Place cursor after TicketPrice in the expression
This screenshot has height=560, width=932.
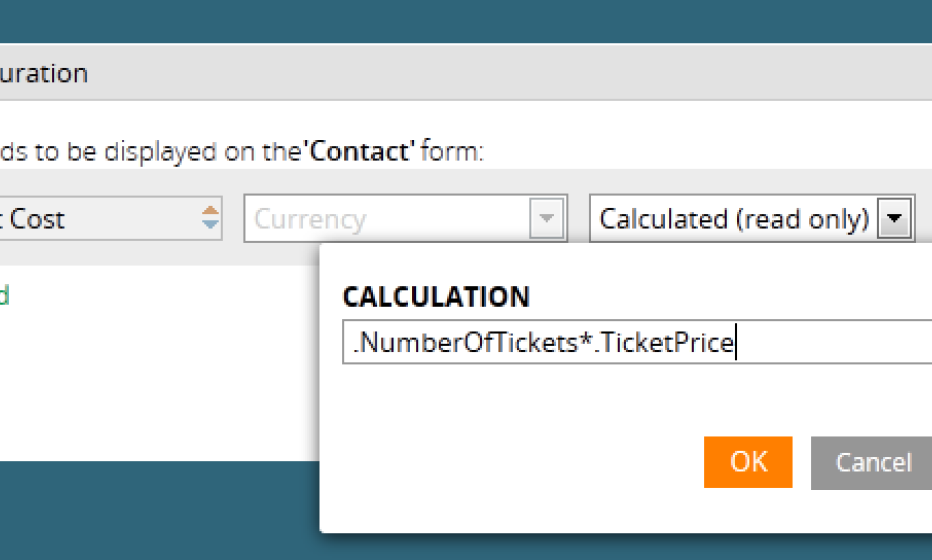pyautogui.click(x=736, y=344)
